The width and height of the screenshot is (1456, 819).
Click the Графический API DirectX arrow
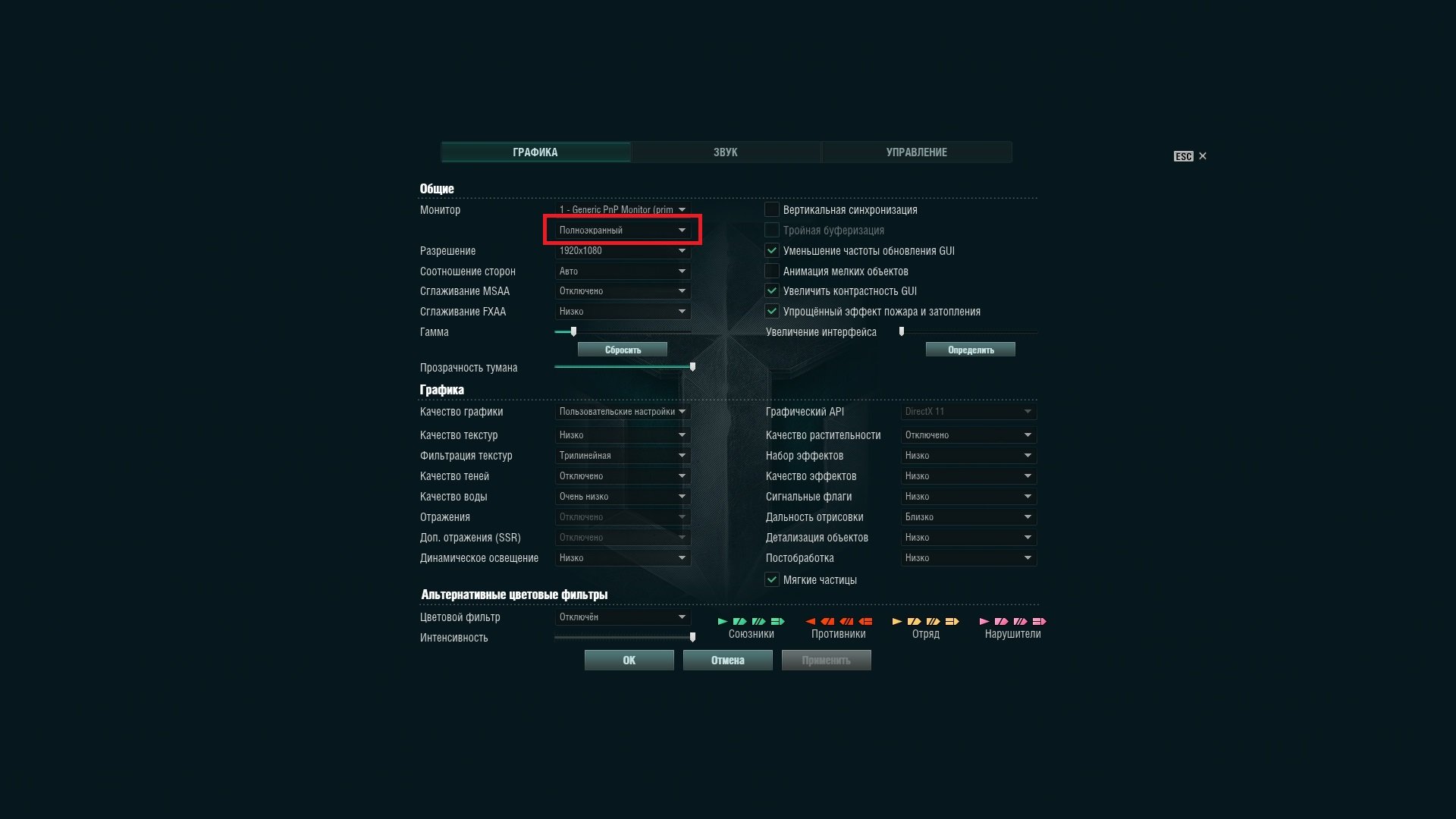1028,412
